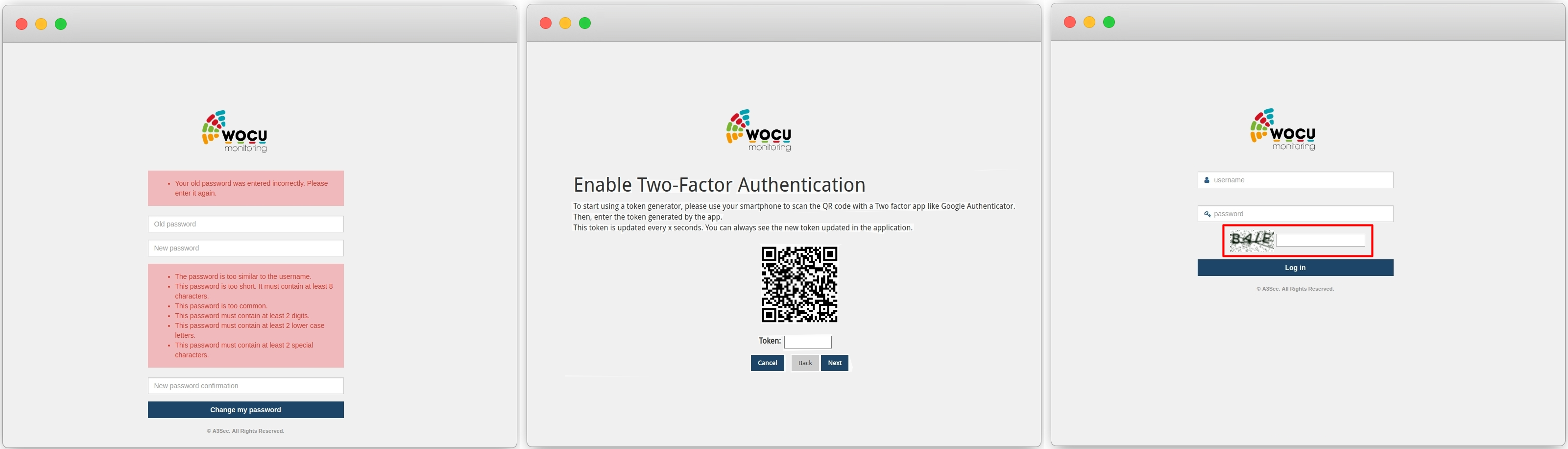Minimize the two-factor window with yellow button
The height and width of the screenshot is (449, 1568).
[x=565, y=23]
